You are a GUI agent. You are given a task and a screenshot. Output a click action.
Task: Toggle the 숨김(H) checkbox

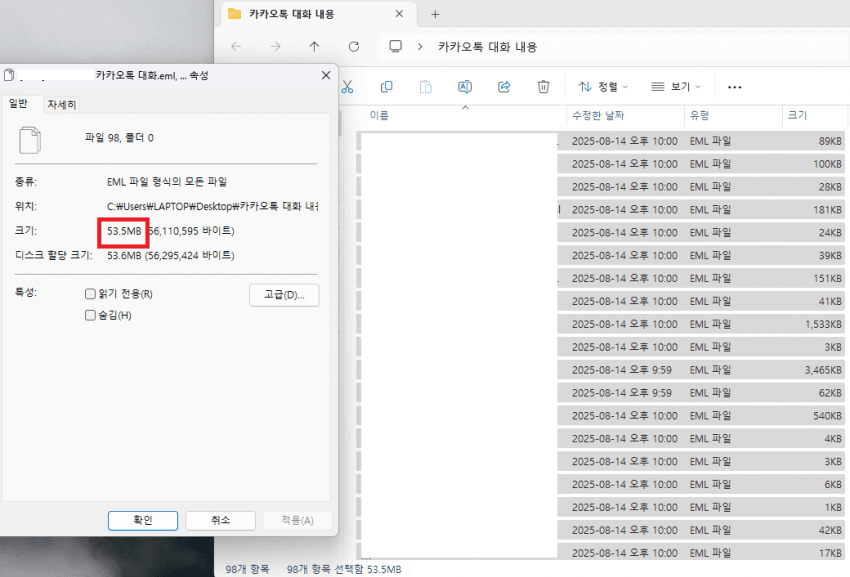pyautogui.click(x=92, y=316)
